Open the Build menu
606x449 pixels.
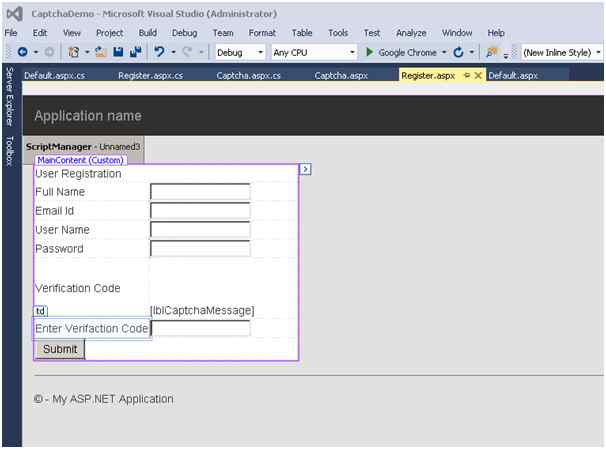[x=148, y=33]
